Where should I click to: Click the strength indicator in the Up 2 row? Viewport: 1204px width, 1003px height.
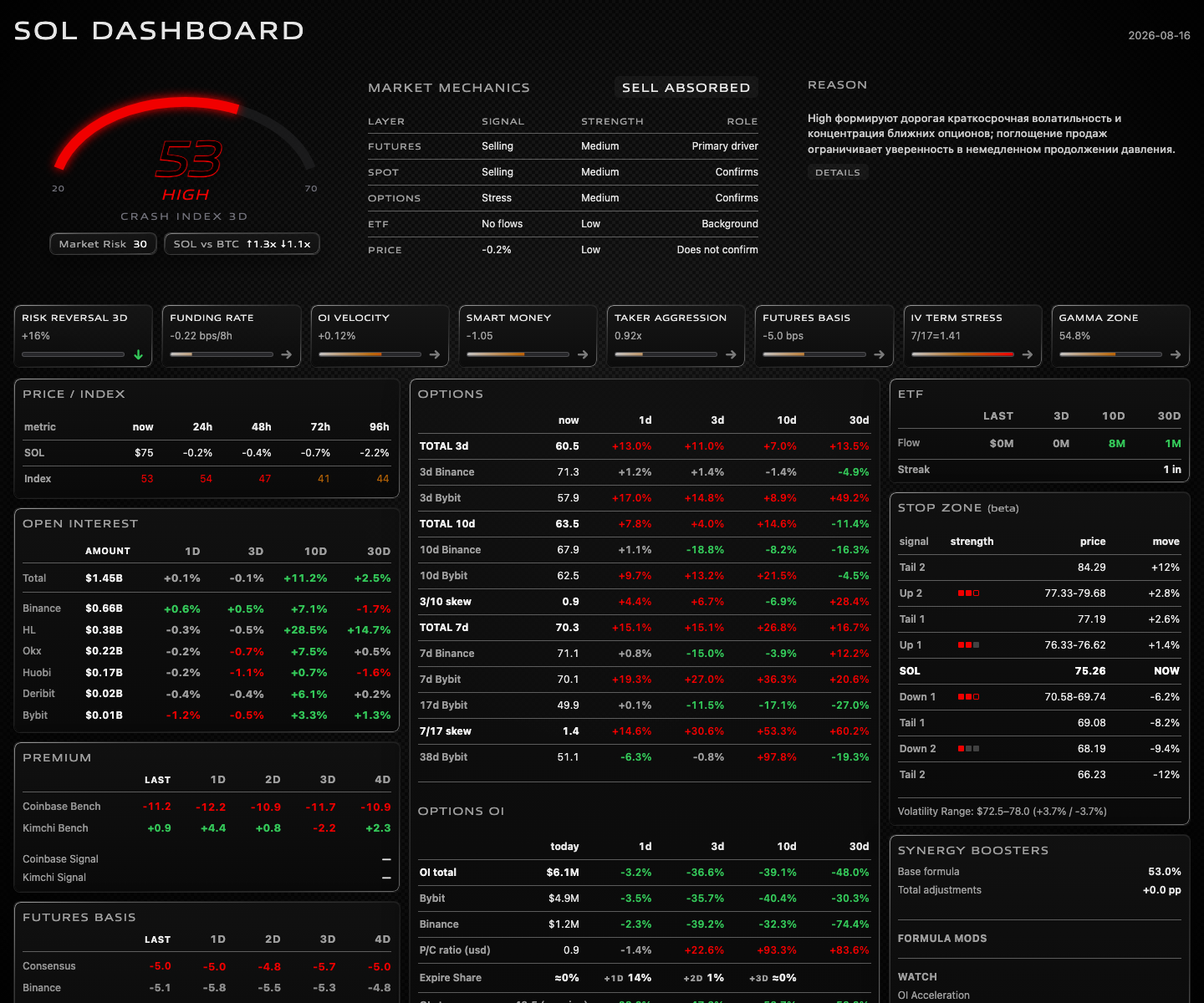pyautogui.click(x=969, y=593)
